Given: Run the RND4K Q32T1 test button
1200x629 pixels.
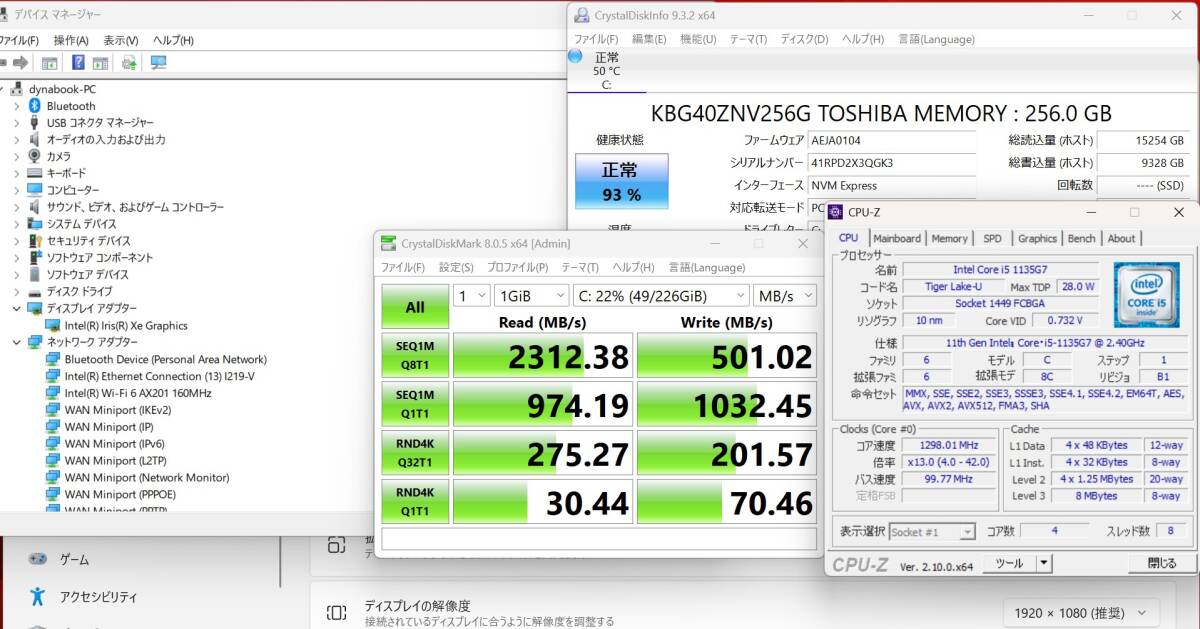Looking at the screenshot, I should (415, 453).
